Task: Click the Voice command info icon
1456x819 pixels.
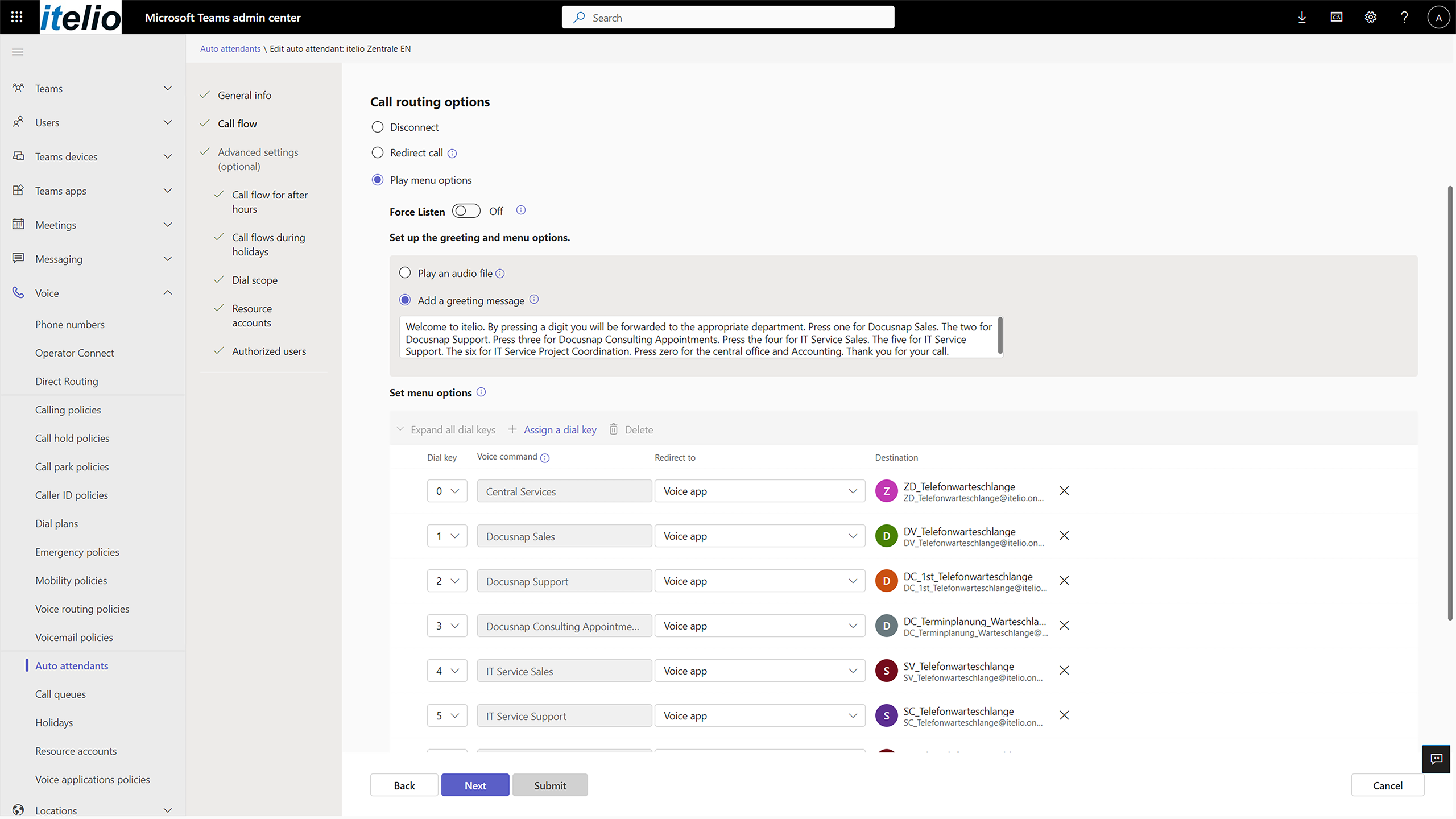Action: 545,458
